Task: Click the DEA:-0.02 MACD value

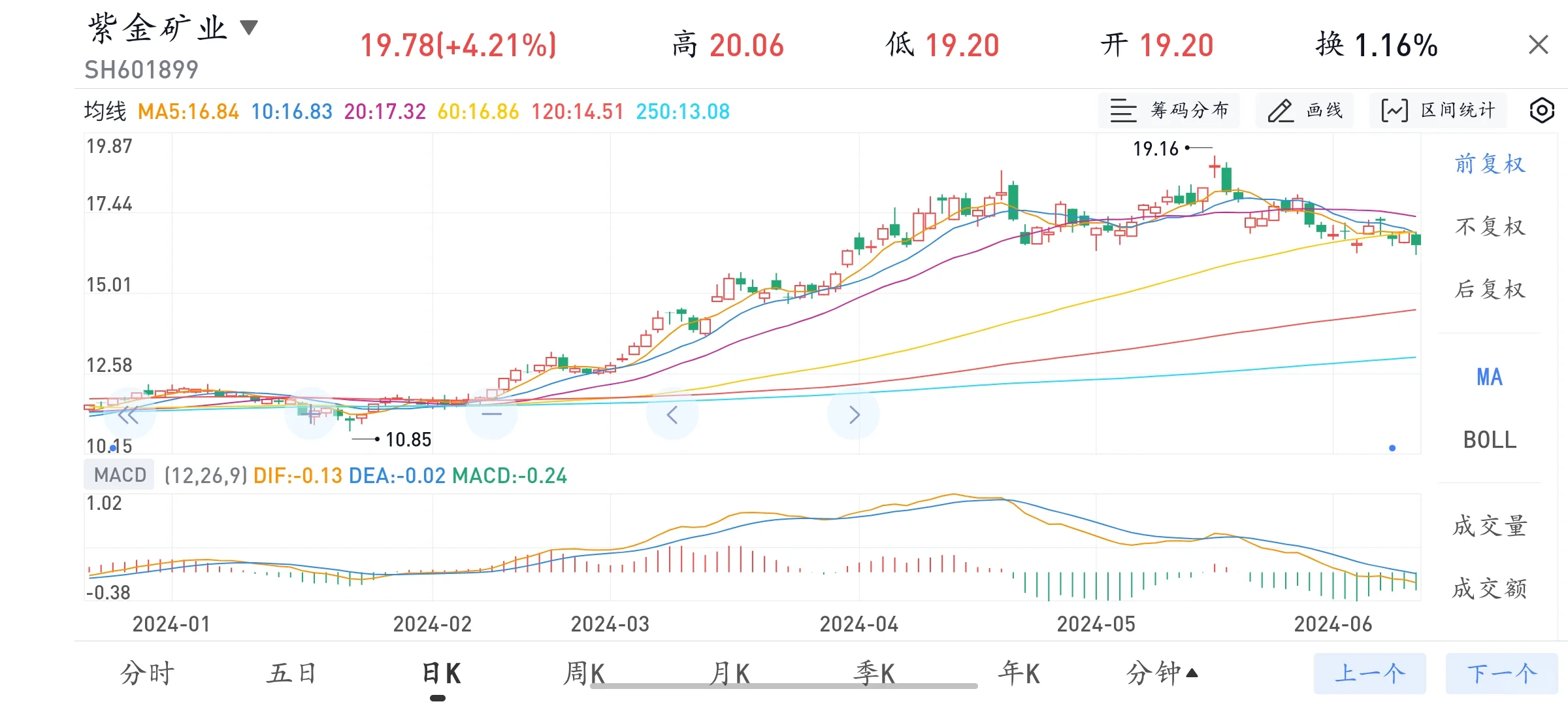Action: click(397, 476)
